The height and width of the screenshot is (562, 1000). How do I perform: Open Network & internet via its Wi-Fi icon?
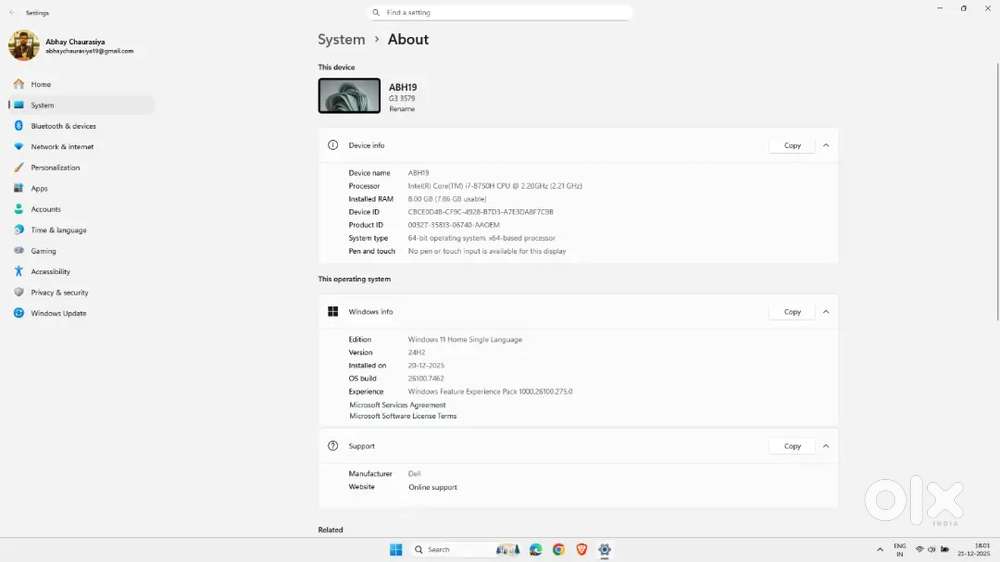18,147
